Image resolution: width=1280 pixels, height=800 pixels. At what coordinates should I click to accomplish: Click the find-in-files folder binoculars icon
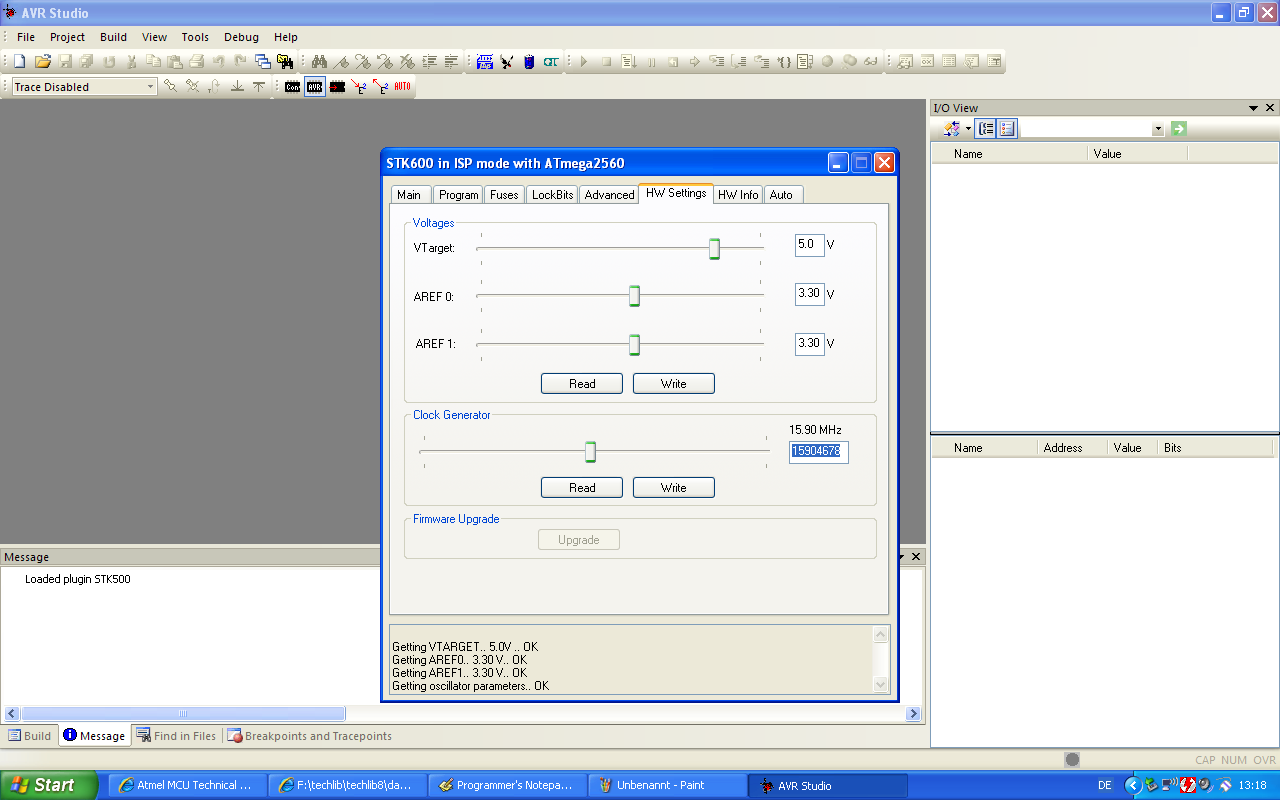285,62
